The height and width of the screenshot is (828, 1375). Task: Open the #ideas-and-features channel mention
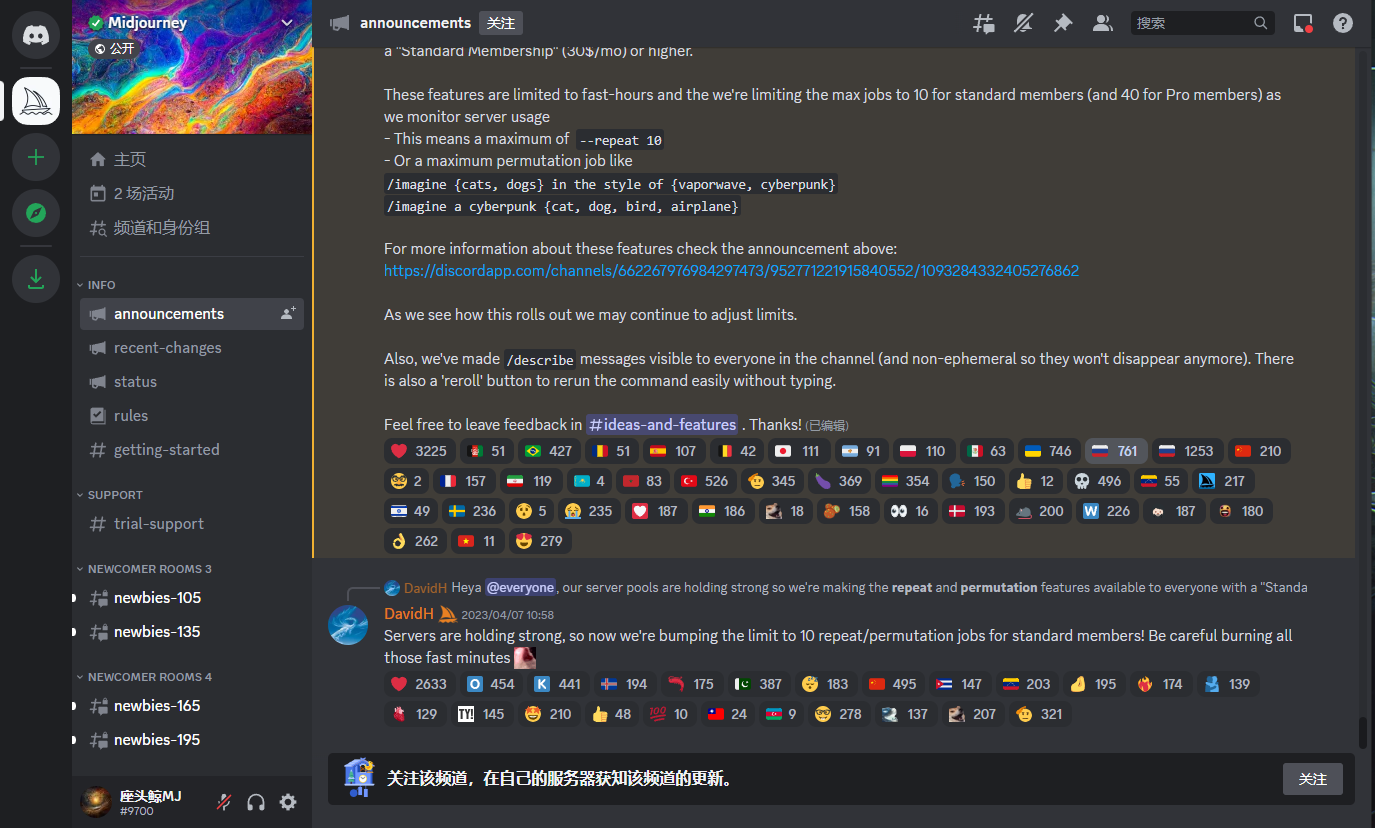point(662,425)
